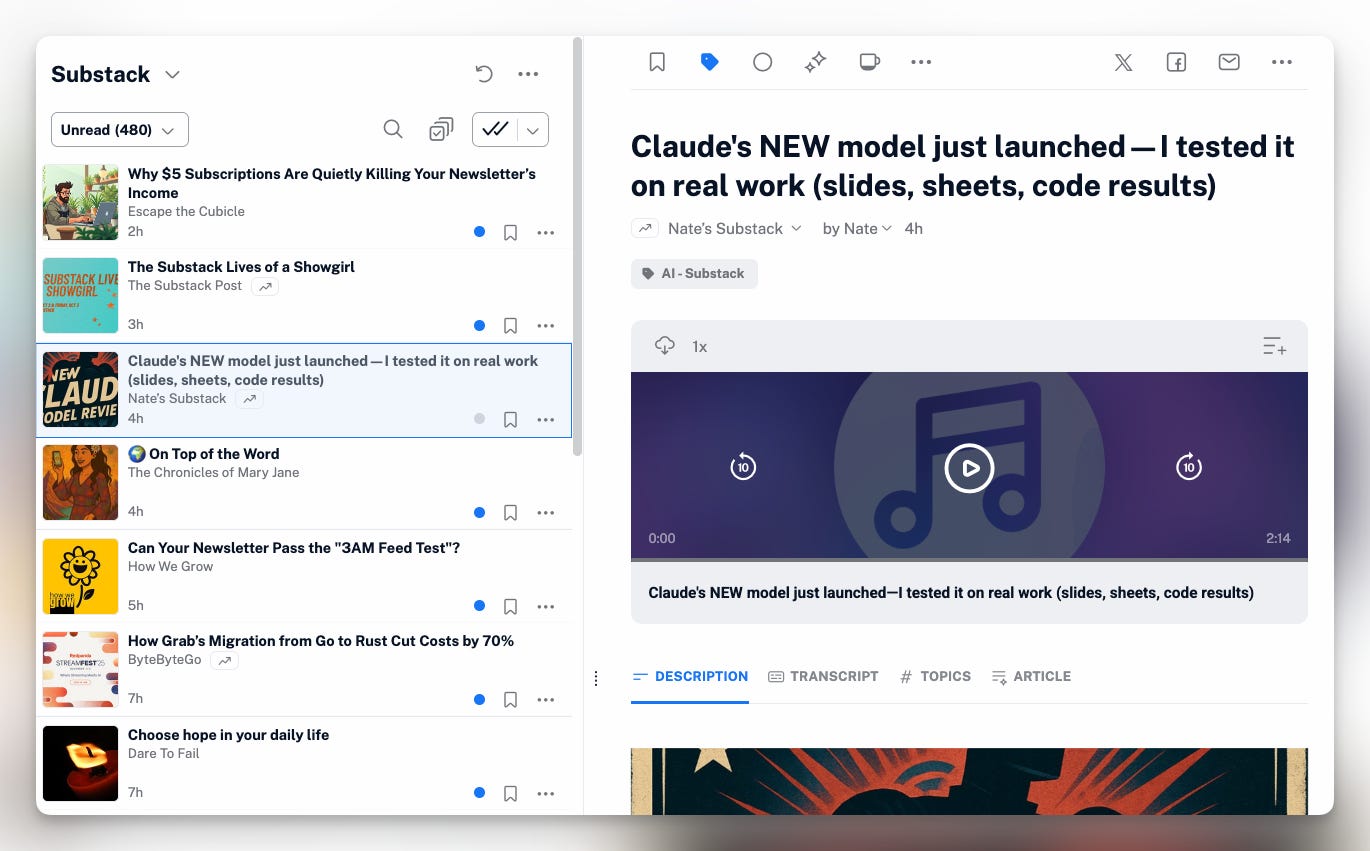Click the AI sparkle icon in toolbar

coord(815,62)
